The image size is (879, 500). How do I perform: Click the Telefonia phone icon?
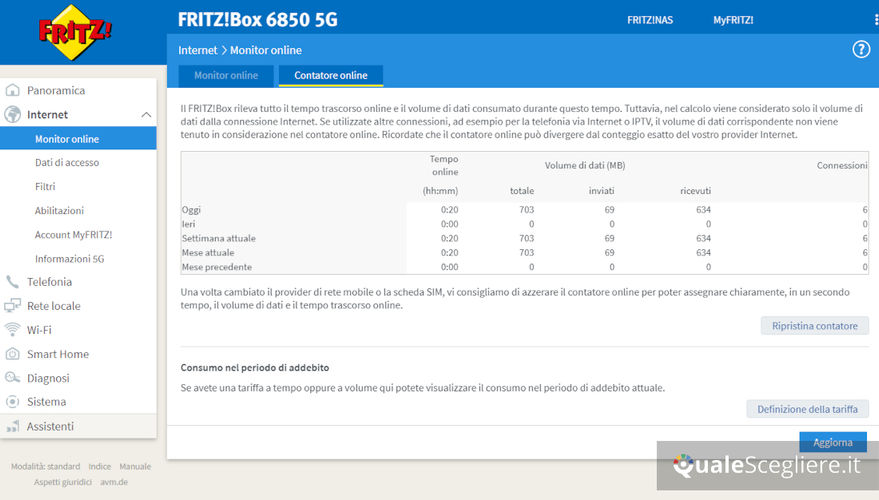12,282
